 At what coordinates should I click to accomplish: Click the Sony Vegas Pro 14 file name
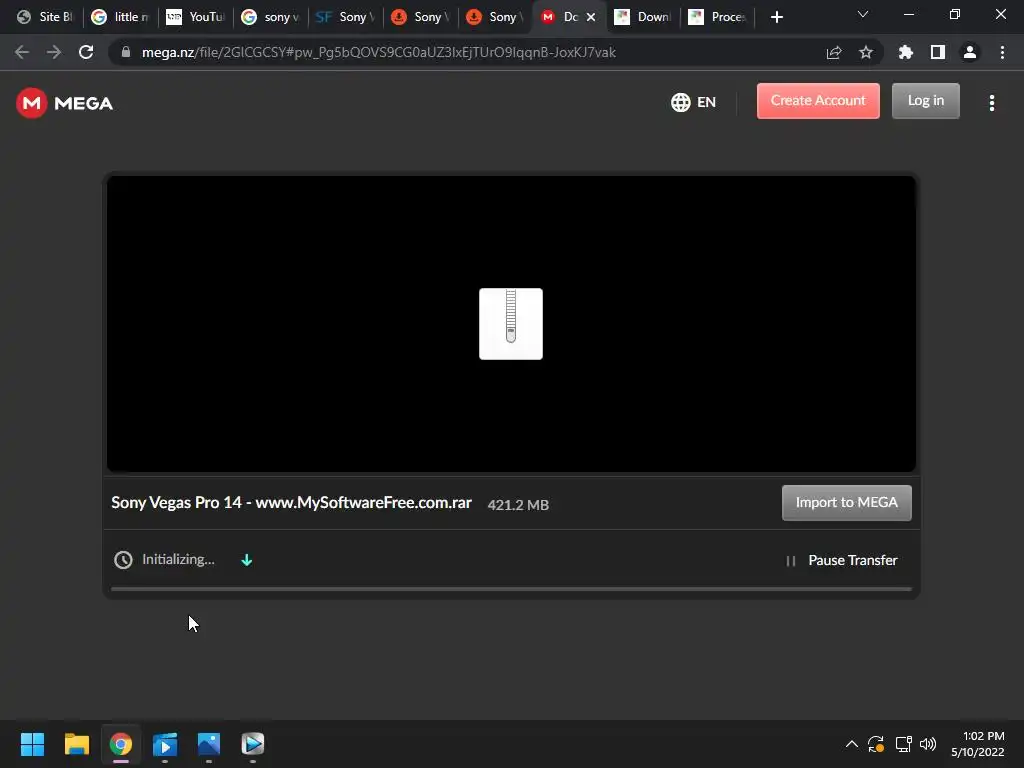tap(291, 503)
